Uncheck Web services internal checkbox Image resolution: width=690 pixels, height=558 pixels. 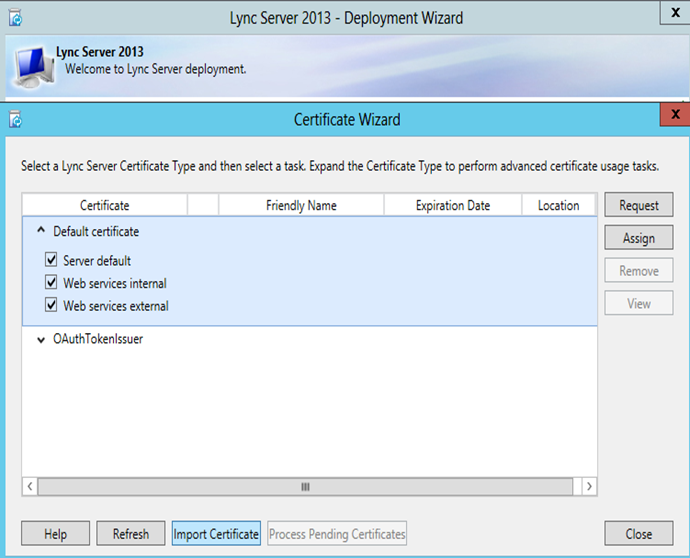click(x=51, y=282)
